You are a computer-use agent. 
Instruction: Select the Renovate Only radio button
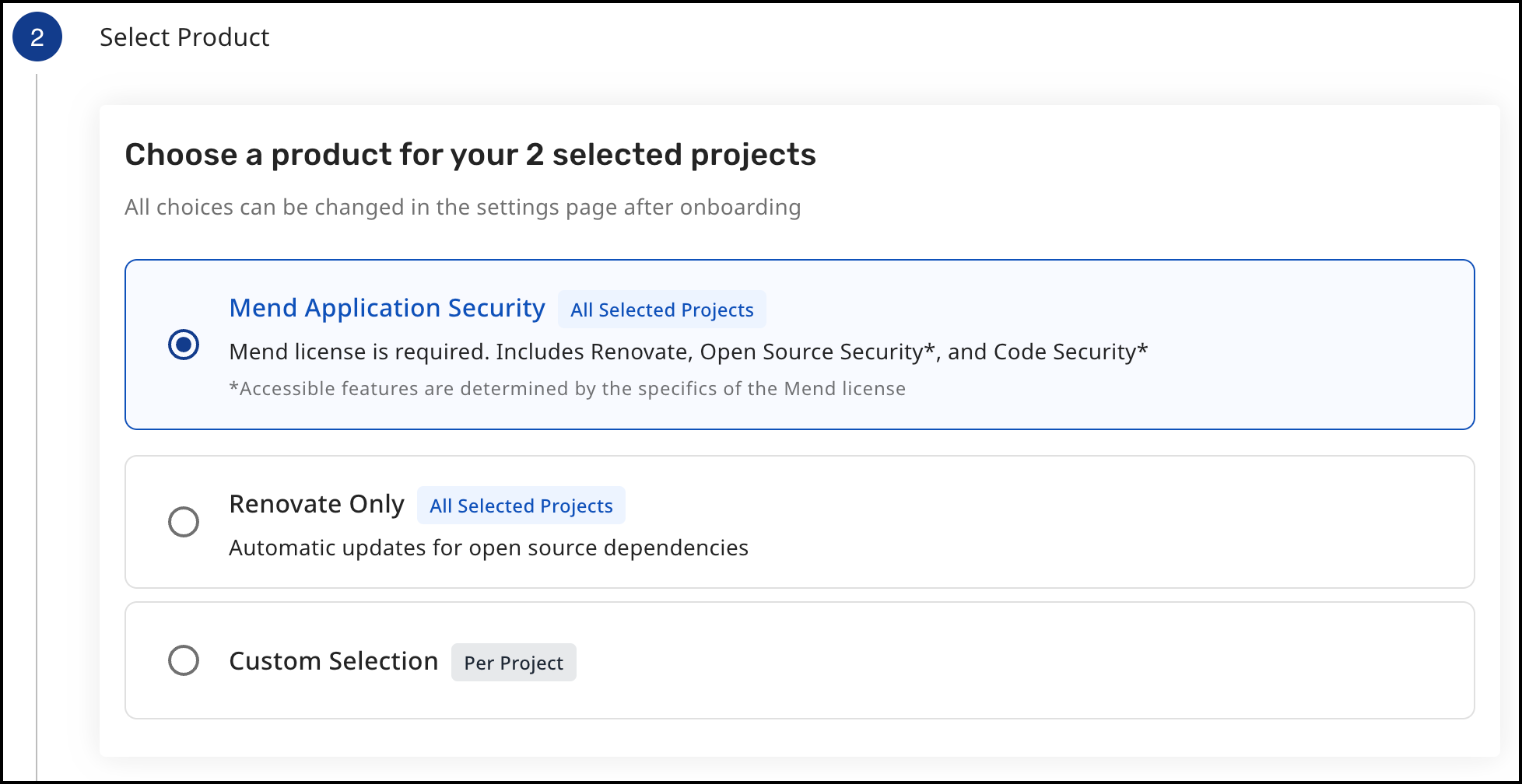pyautogui.click(x=184, y=522)
